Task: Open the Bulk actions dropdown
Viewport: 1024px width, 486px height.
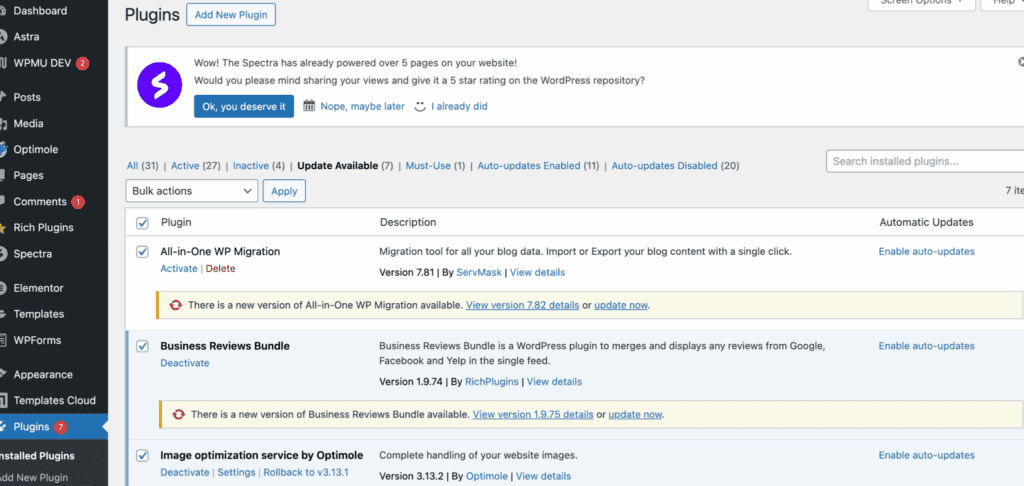Action: pyautogui.click(x=192, y=191)
